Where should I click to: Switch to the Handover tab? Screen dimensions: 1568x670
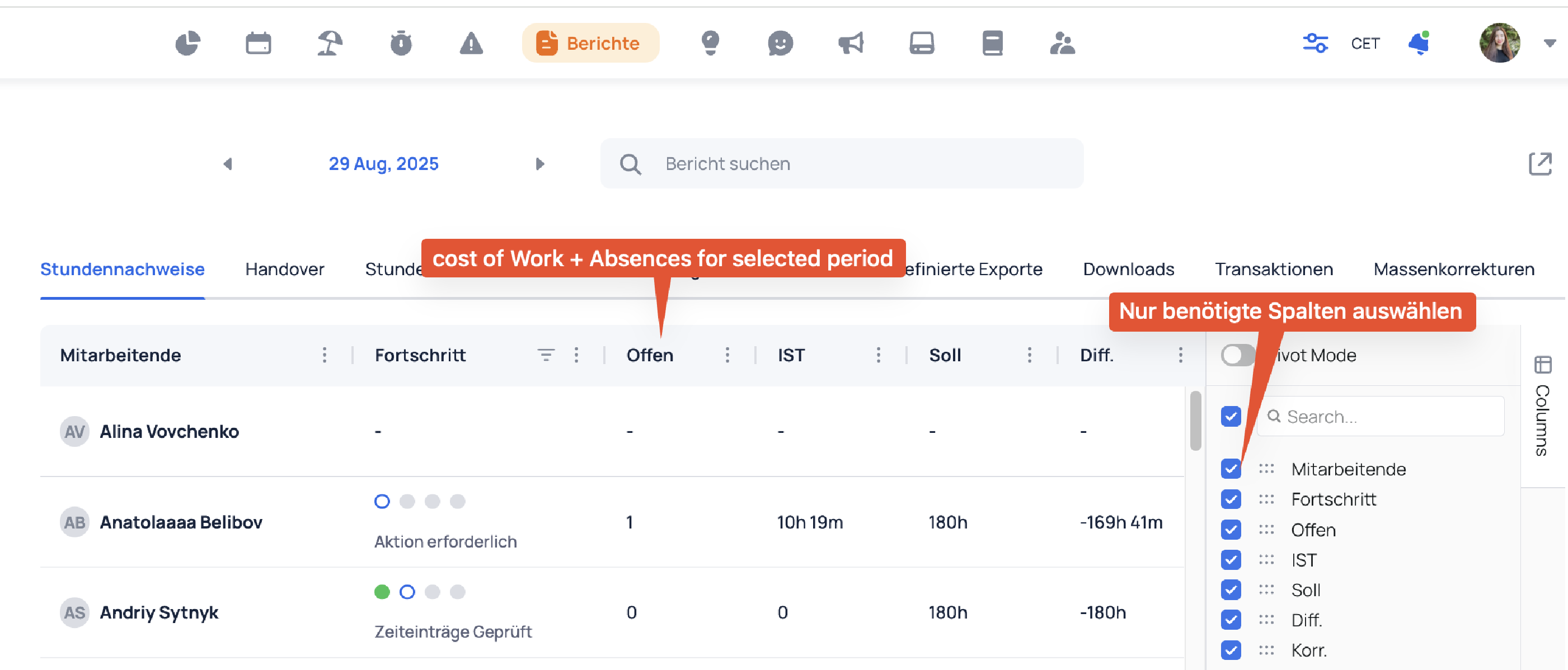point(284,269)
